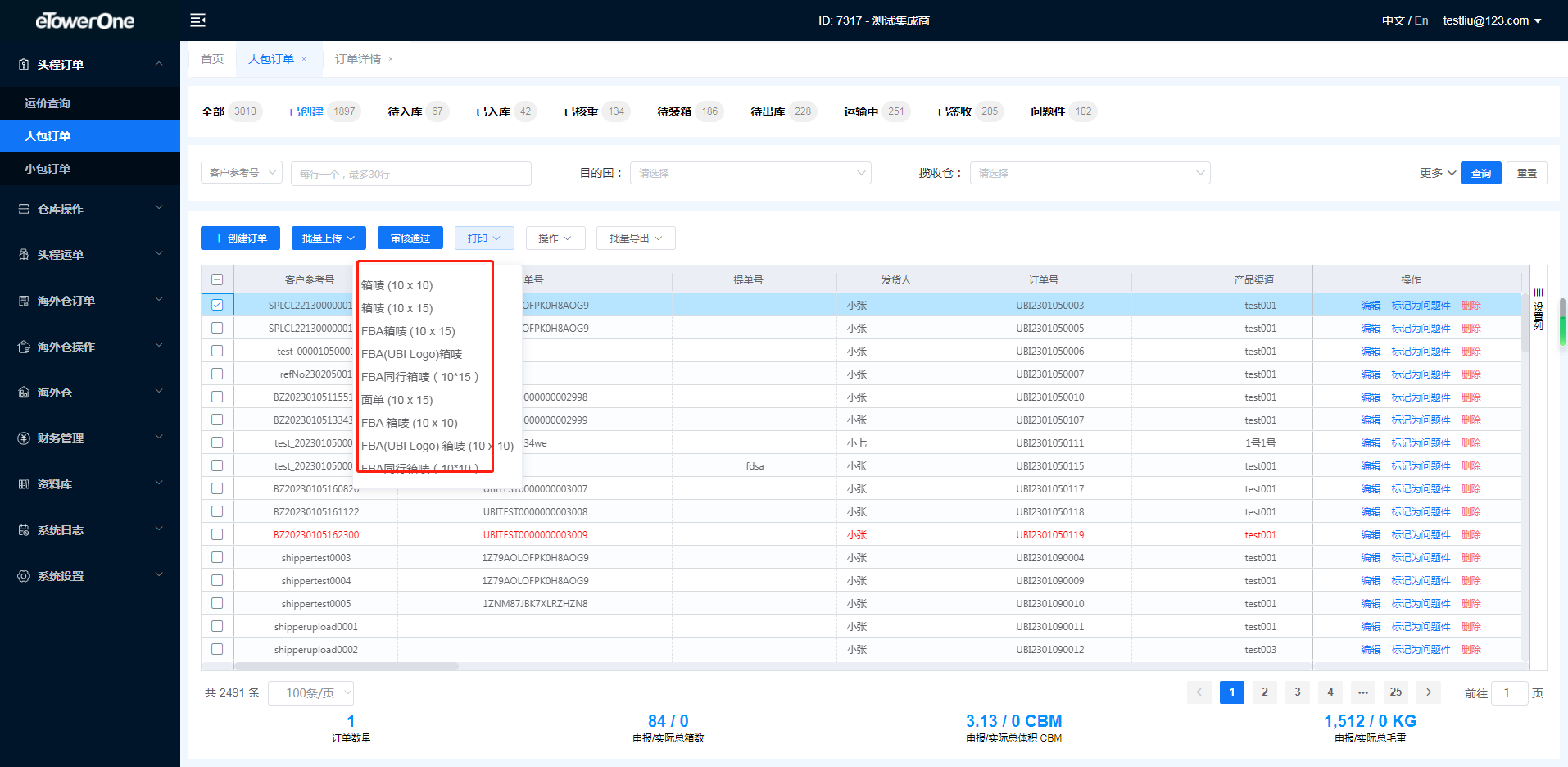Close the 大包订单 tab with its x
The width and height of the screenshot is (1568, 767).
(304, 59)
